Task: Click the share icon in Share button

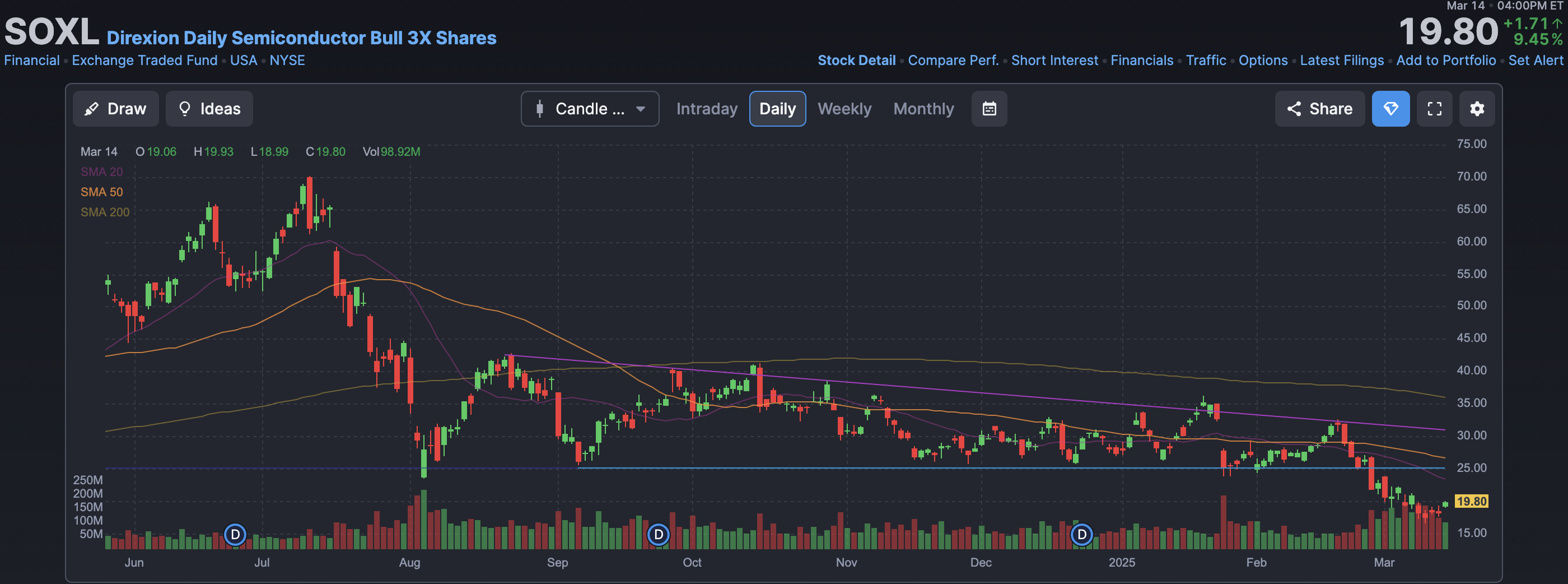Action: pos(1294,109)
